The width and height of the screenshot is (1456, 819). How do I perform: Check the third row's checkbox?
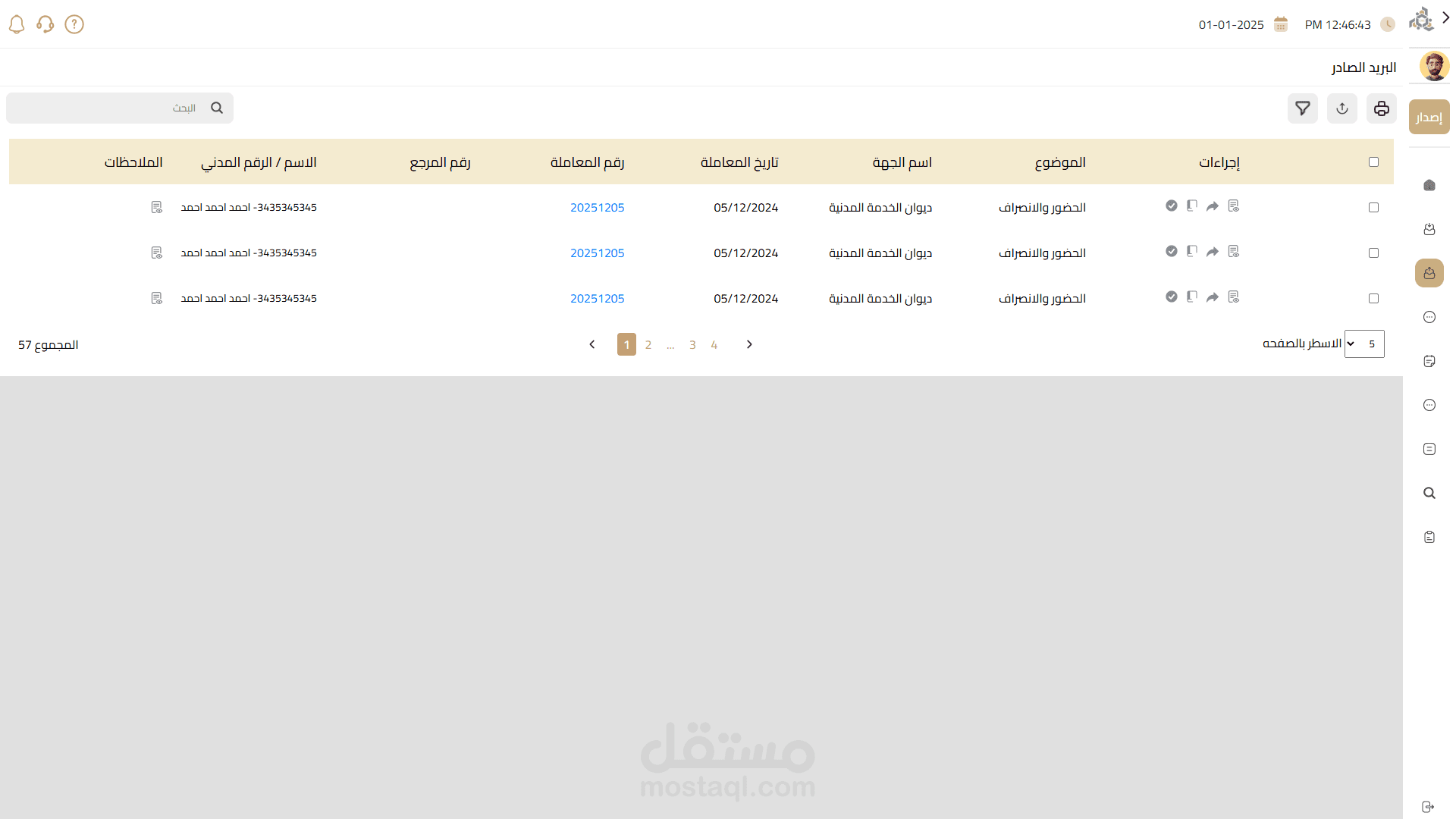click(1373, 298)
